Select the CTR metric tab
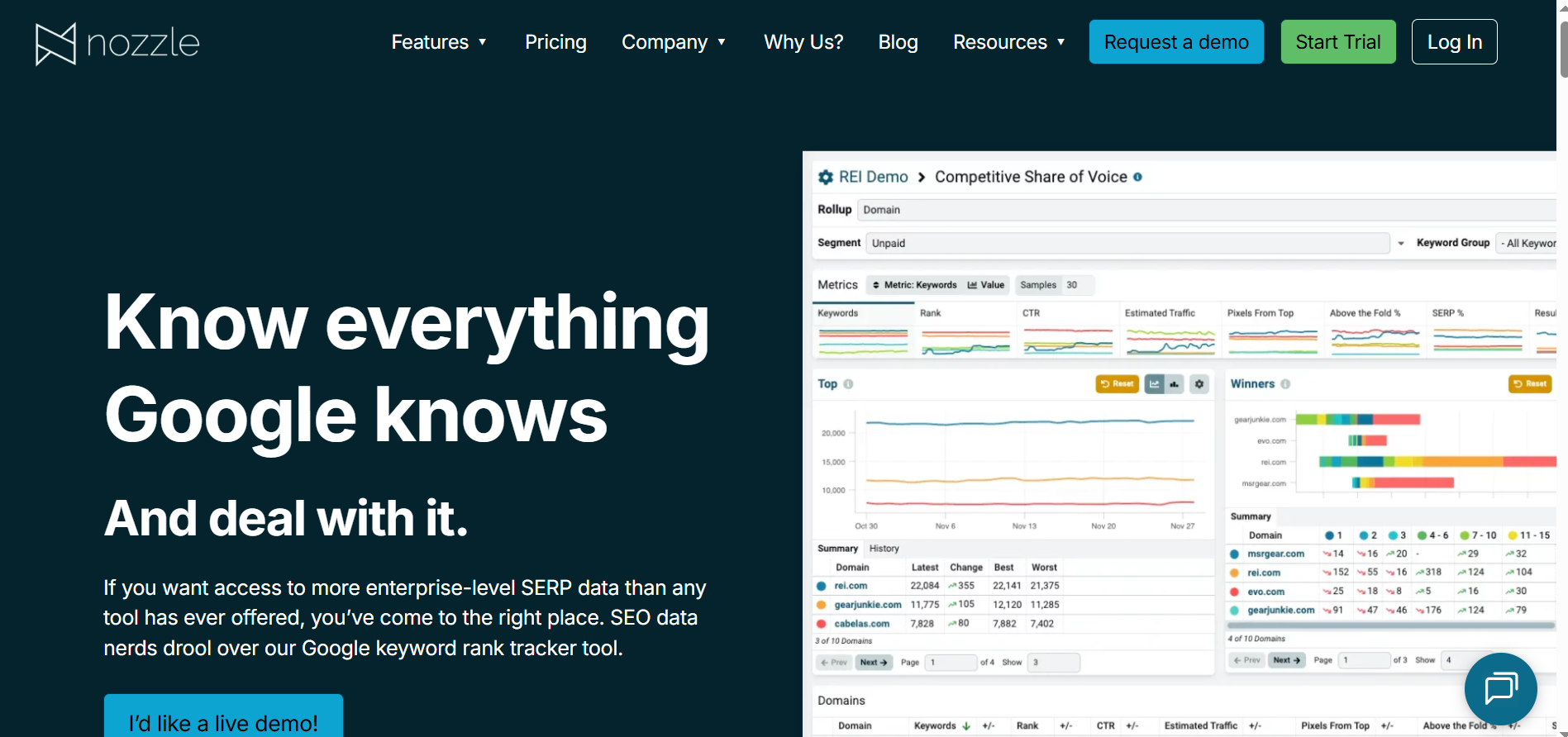Image resolution: width=1568 pixels, height=737 pixels. [1068, 330]
